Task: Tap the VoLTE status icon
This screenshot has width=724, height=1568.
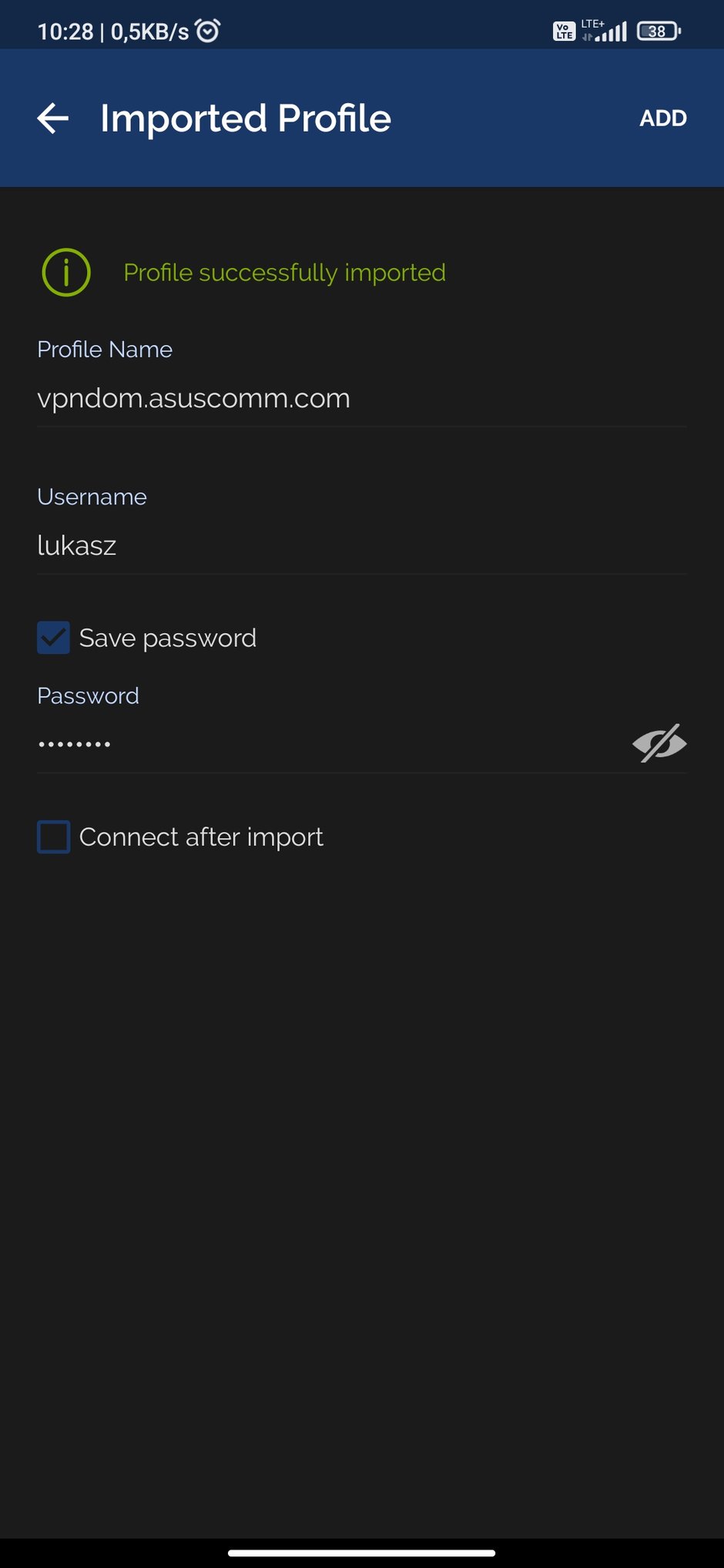Action: (564, 32)
